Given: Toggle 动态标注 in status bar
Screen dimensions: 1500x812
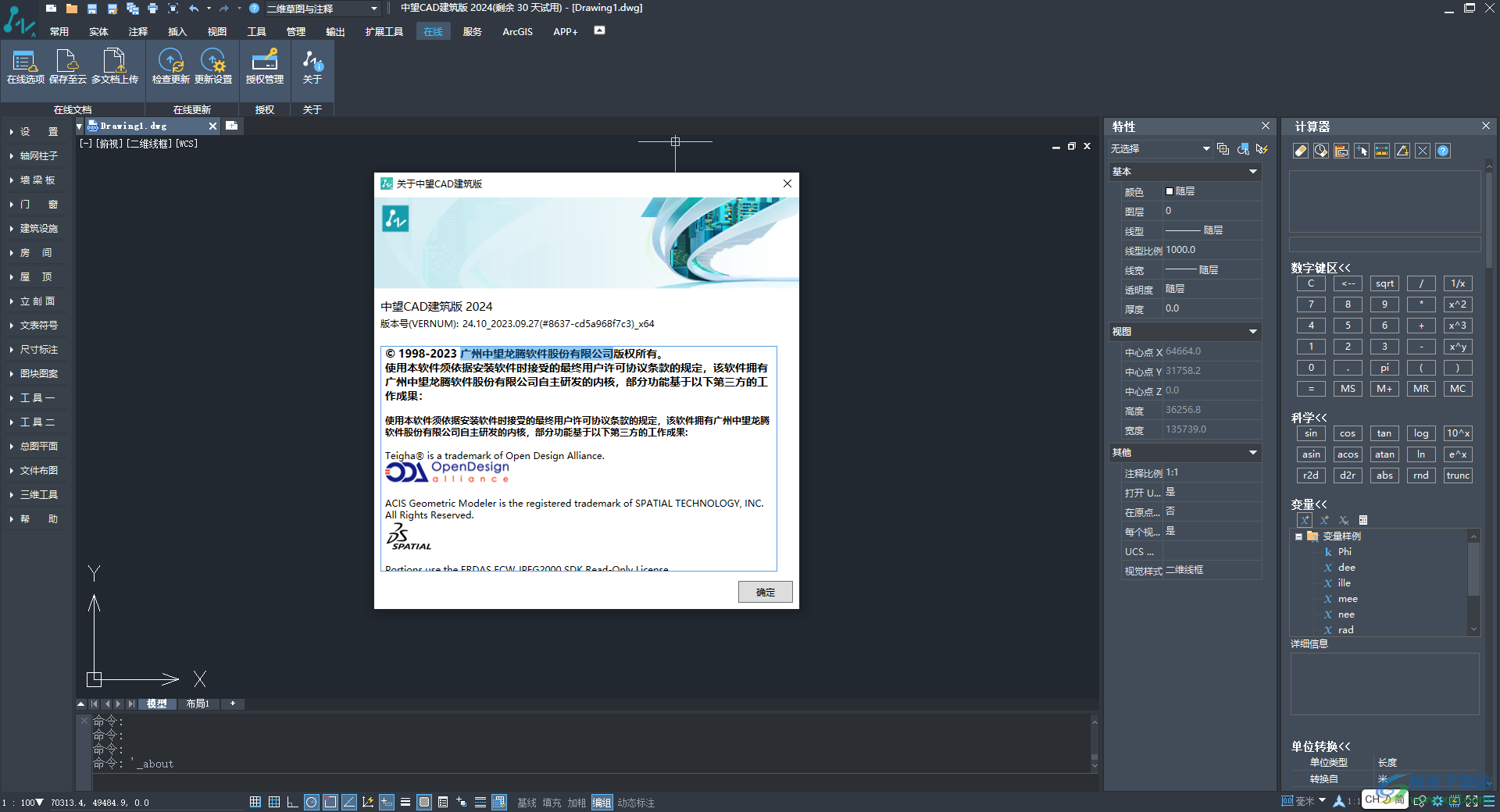Looking at the screenshot, I should point(636,803).
